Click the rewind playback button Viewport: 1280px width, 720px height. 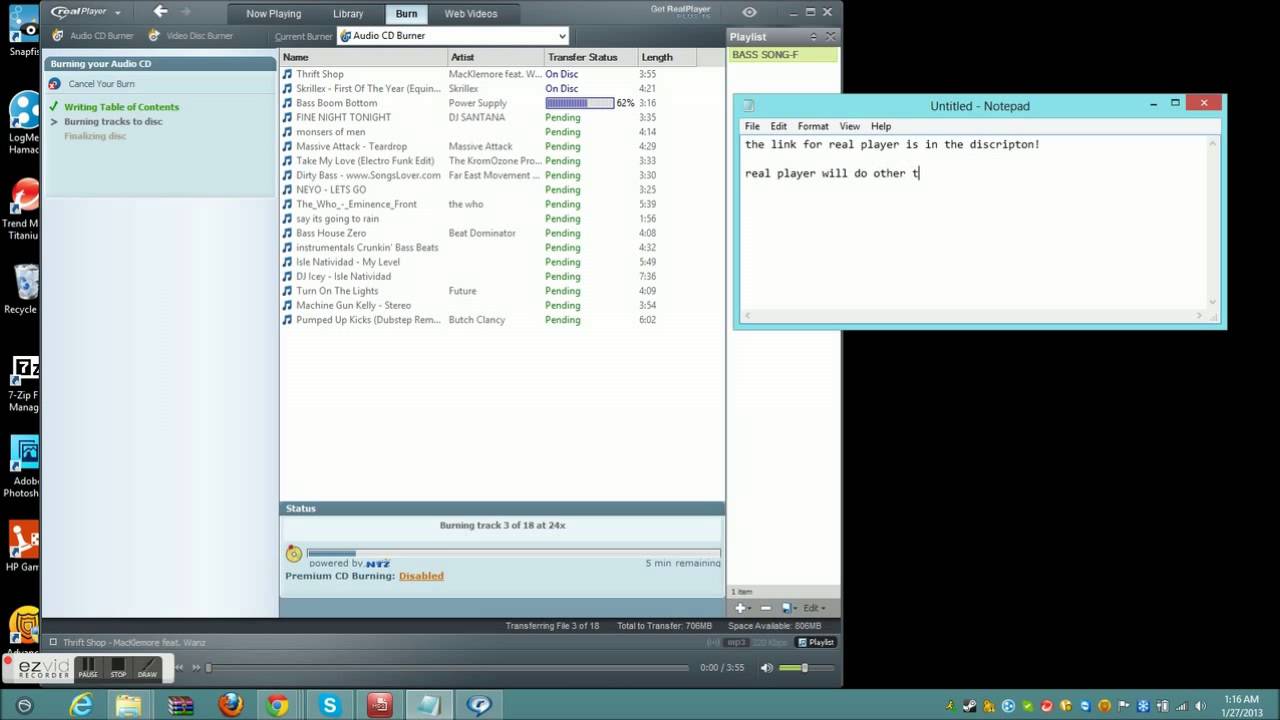[x=179, y=667]
